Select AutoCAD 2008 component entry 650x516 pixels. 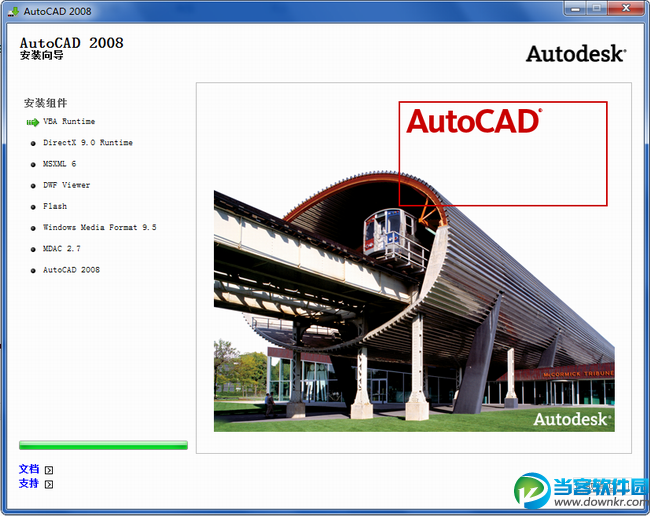coord(71,270)
